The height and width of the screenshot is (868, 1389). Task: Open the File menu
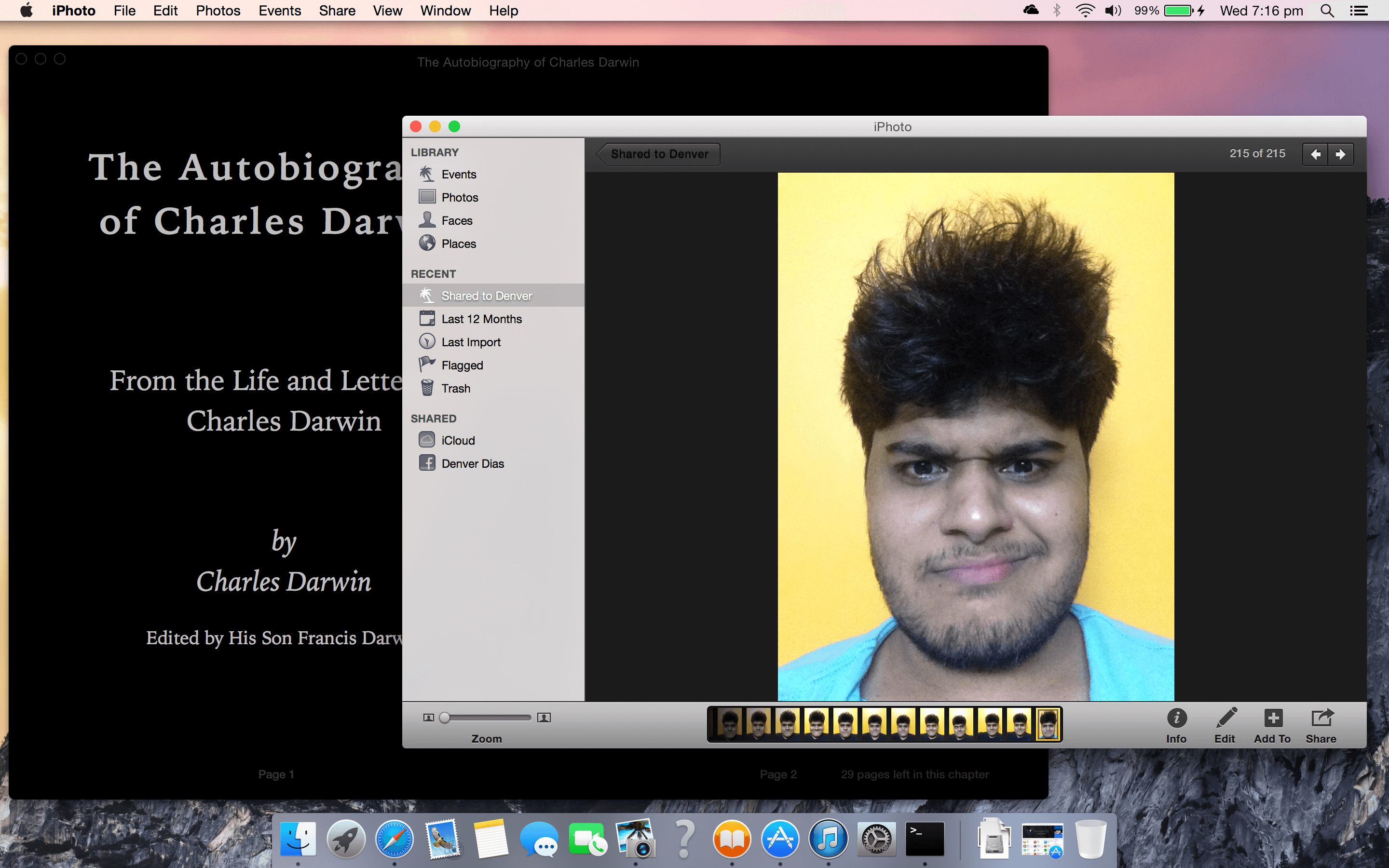124,10
